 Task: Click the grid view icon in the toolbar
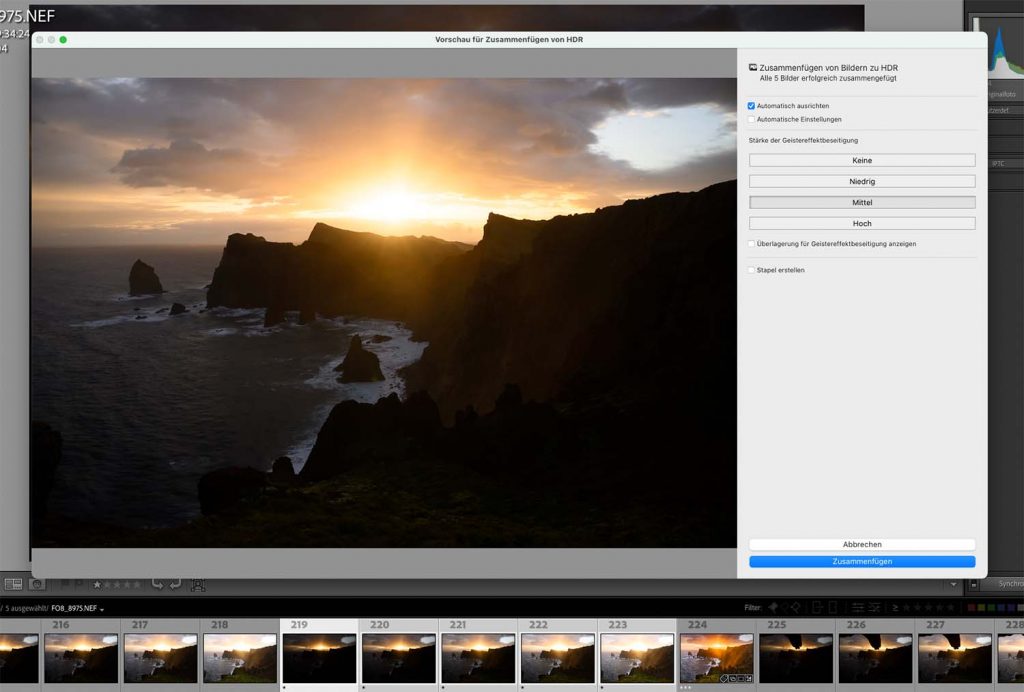[13, 583]
